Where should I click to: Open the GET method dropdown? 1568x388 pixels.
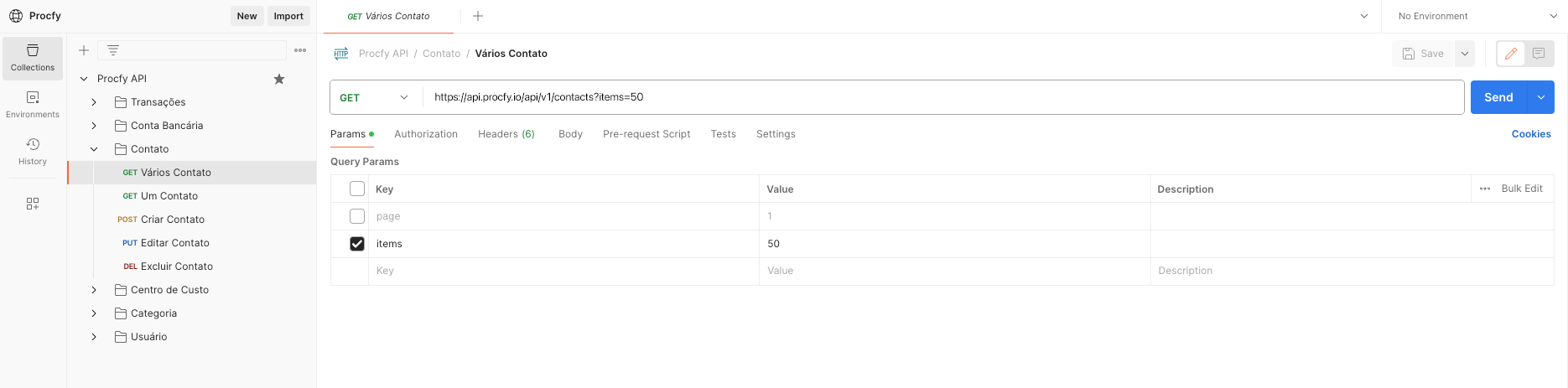[x=375, y=97]
